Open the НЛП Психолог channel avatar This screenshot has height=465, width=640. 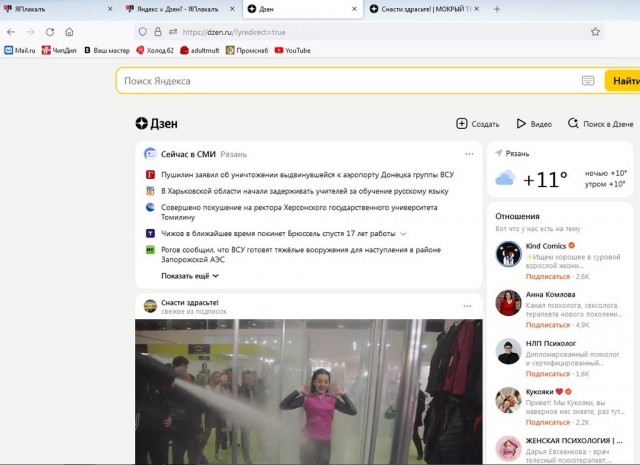point(508,351)
